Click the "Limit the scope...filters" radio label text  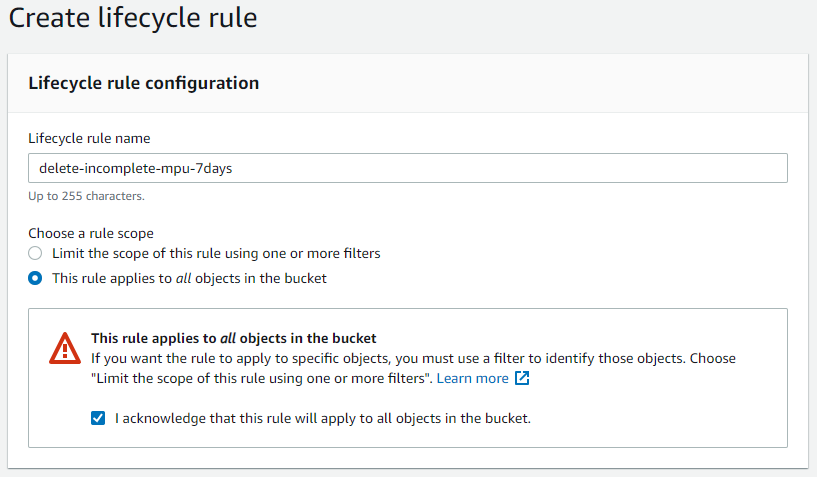pos(216,254)
